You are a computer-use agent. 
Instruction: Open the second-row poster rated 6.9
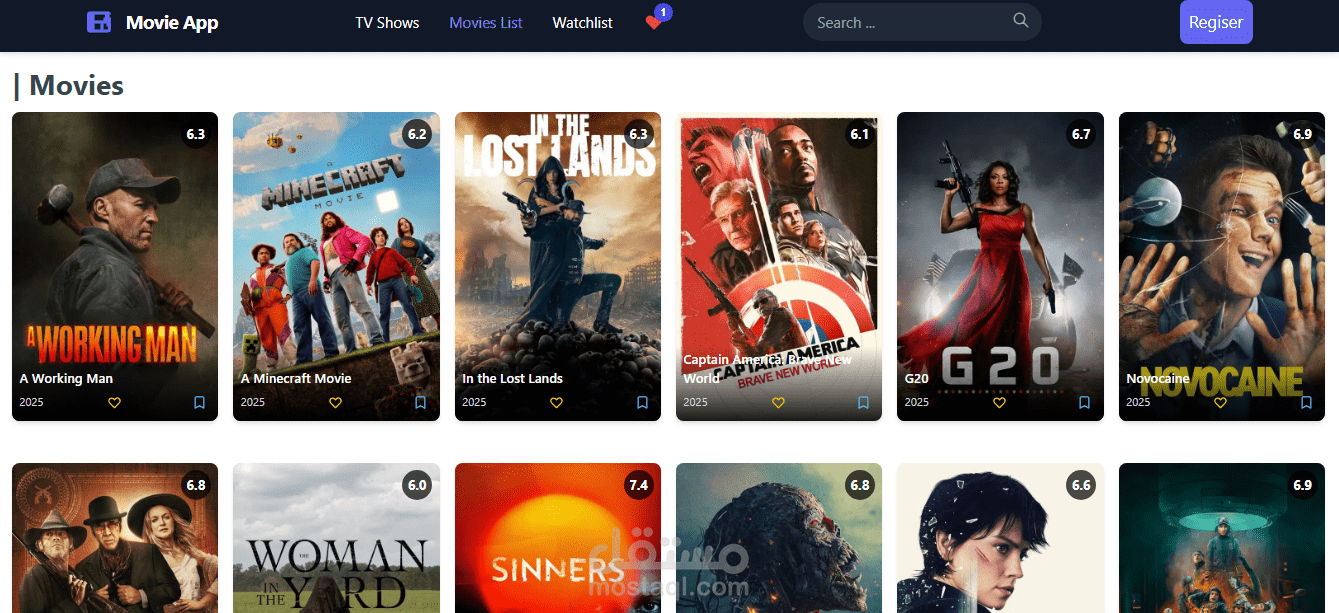pyautogui.click(x=1222, y=538)
